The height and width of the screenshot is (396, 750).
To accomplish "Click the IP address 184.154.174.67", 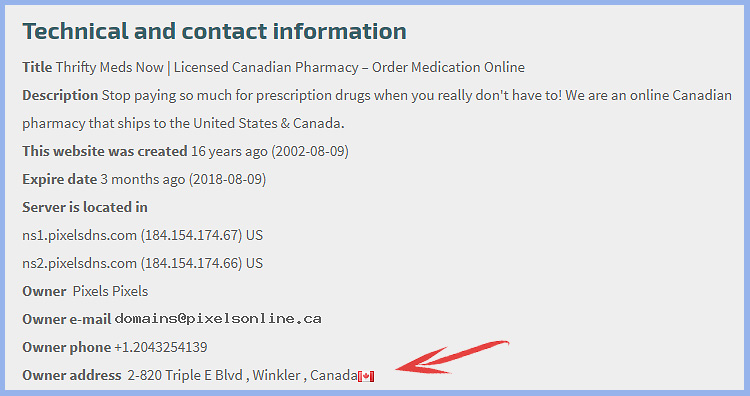I will pos(191,235).
